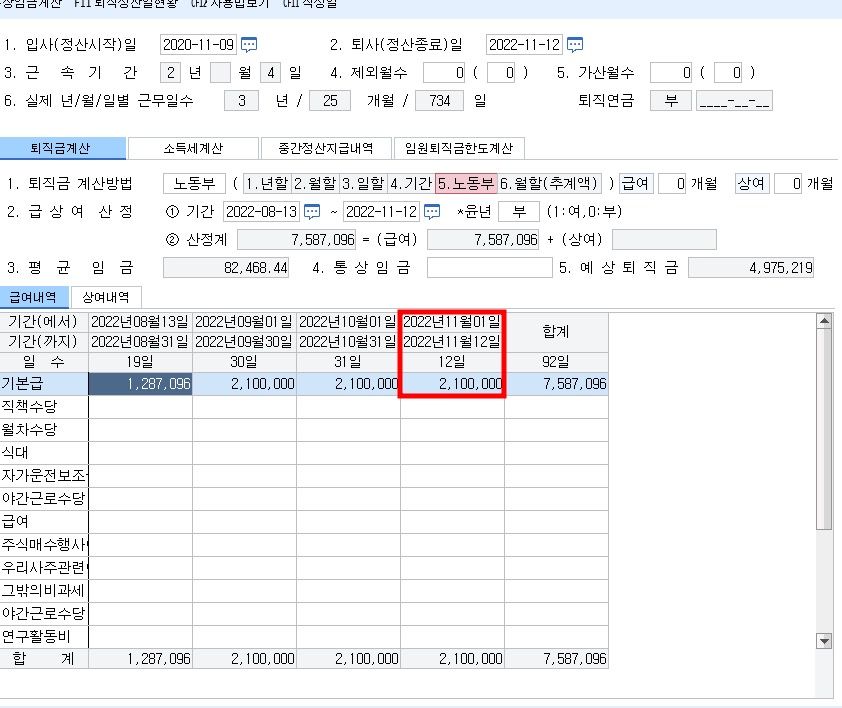
Task: Select the 5.노동부 calculation method option
Action: coord(466,184)
